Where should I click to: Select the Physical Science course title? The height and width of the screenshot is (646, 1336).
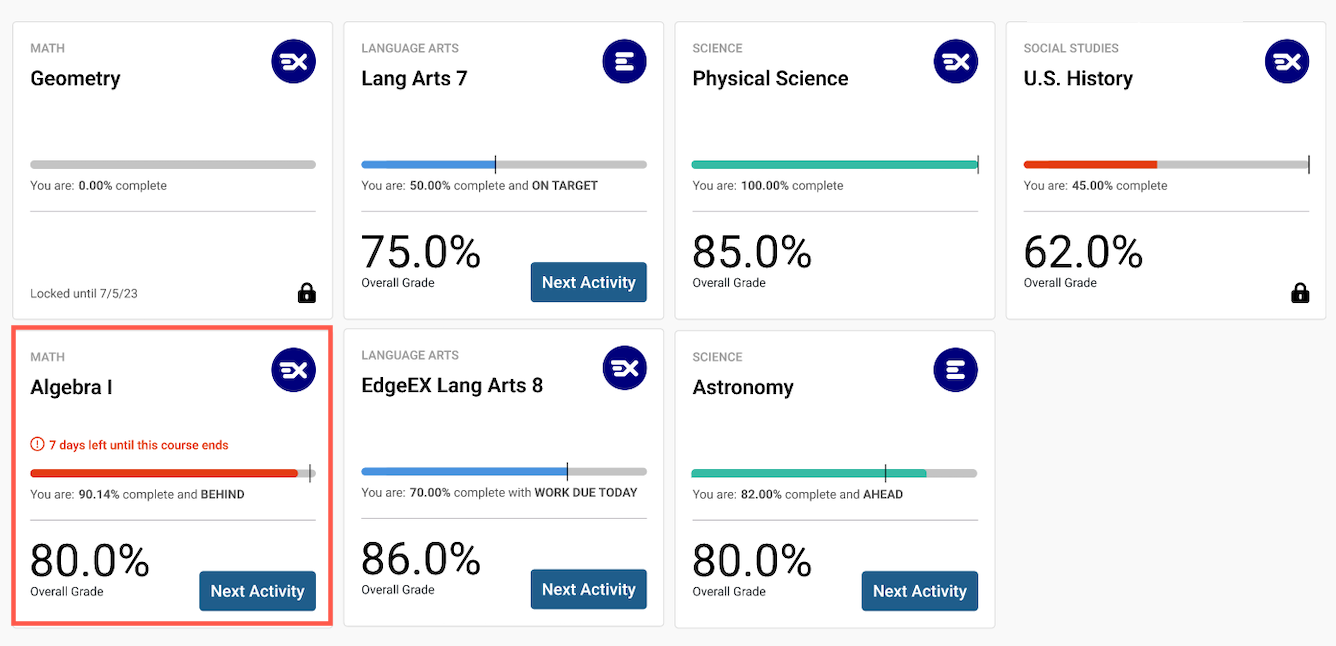coord(770,79)
